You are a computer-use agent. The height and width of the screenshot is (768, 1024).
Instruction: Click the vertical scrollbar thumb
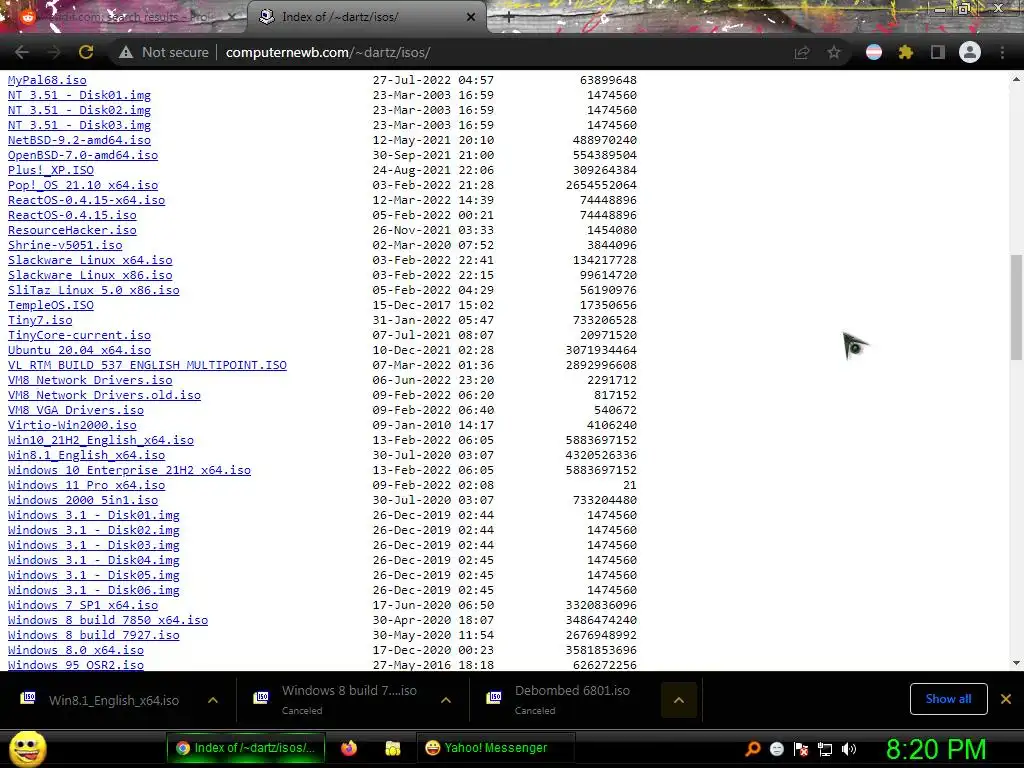point(1016,307)
